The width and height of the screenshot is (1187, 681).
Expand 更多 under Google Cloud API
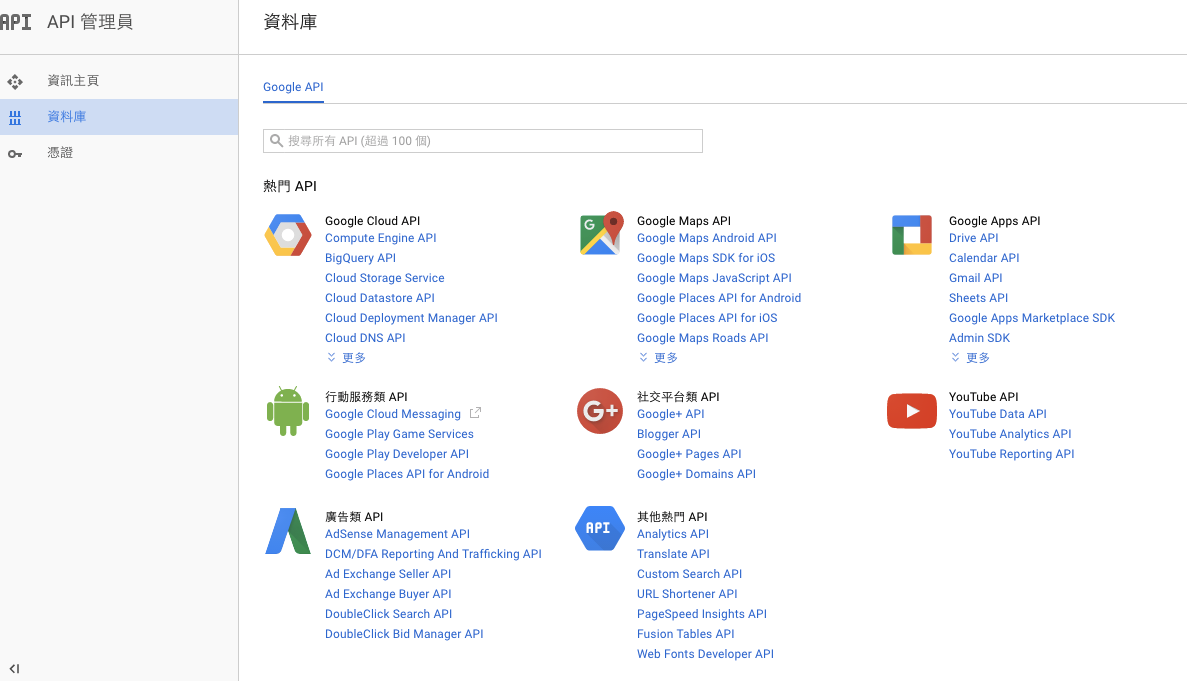tap(347, 358)
